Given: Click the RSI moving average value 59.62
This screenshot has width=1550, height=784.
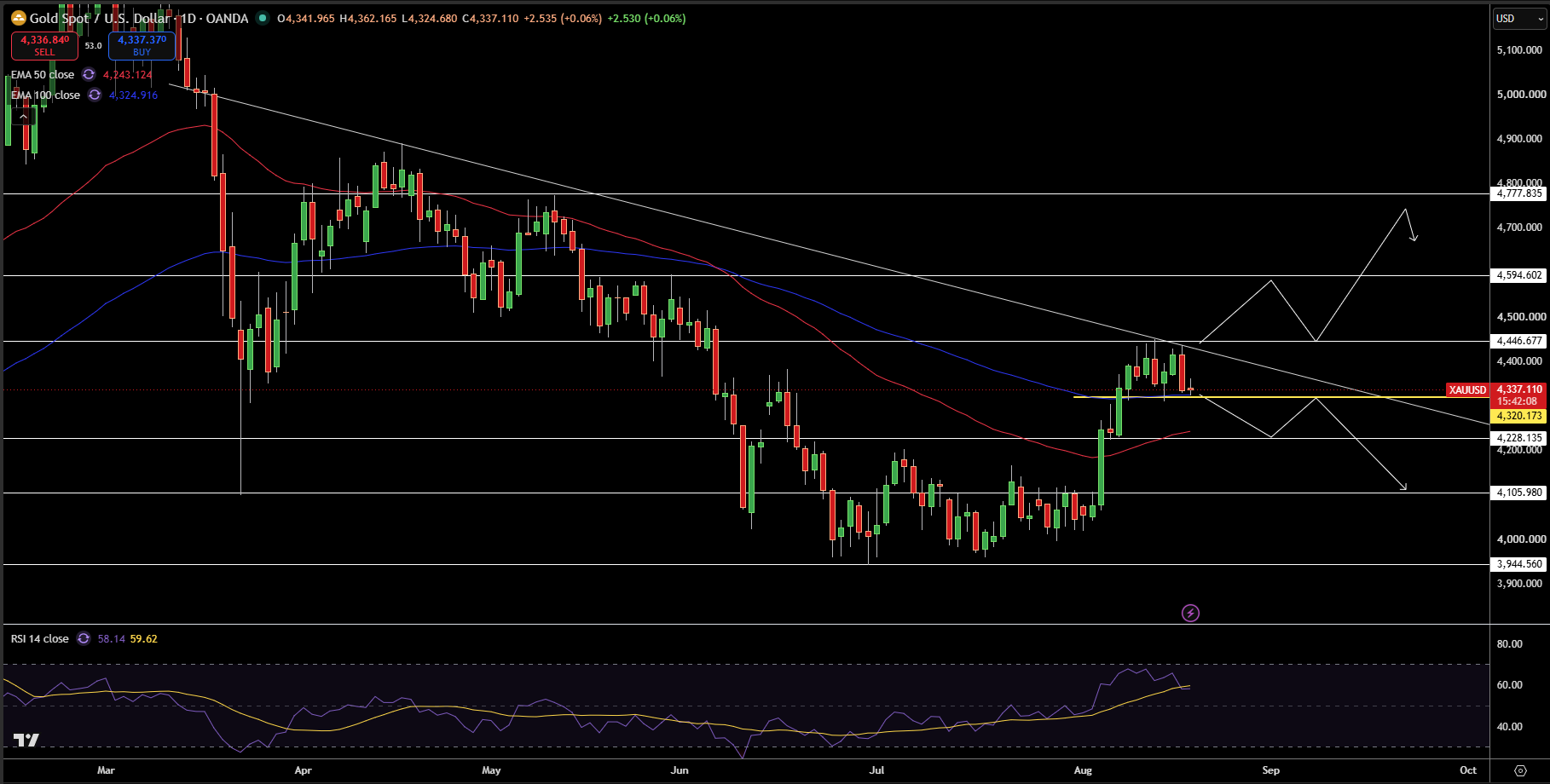Looking at the screenshot, I should (143, 639).
